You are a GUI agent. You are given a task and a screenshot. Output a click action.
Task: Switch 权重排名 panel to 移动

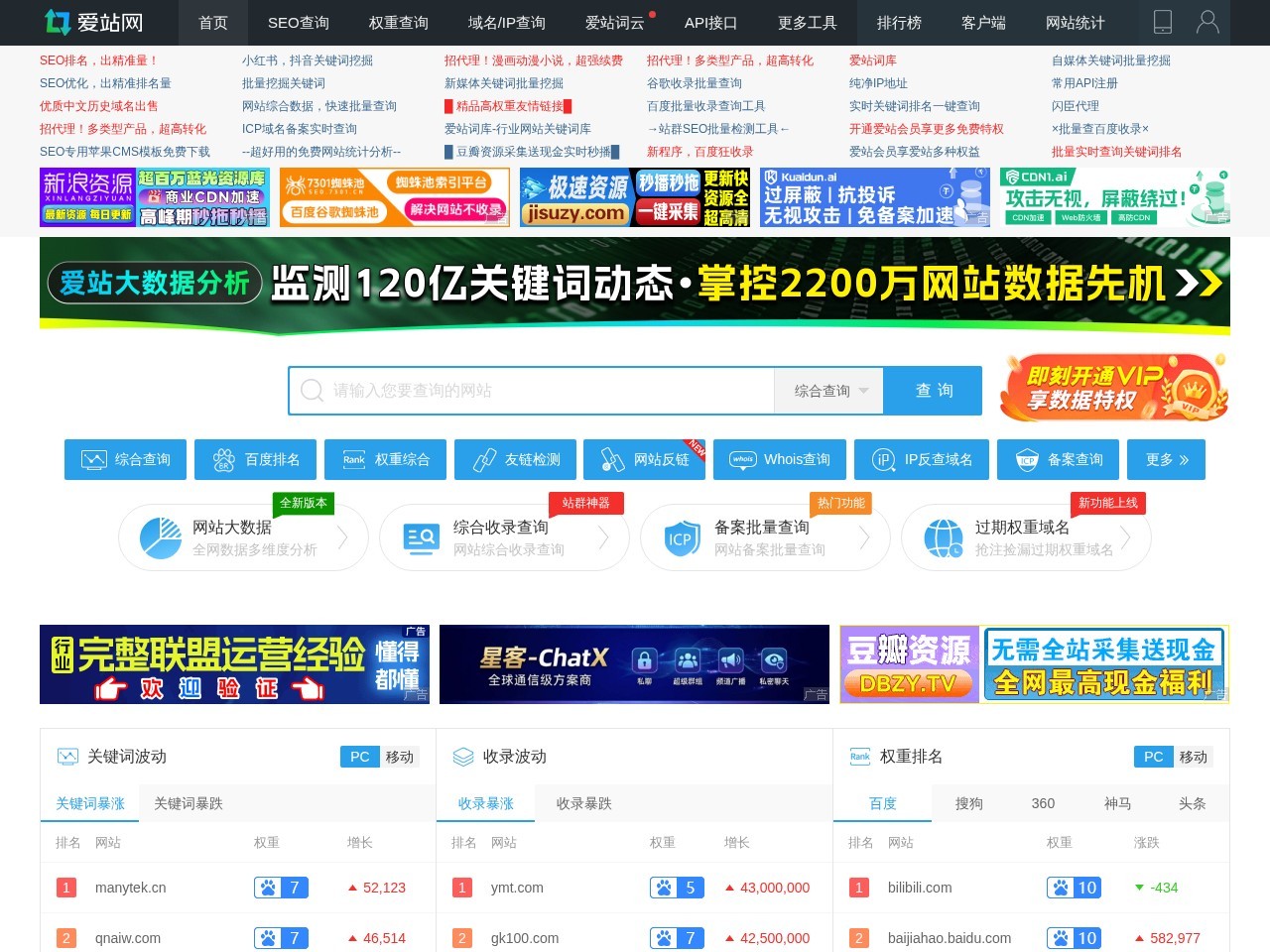coord(1193,757)
